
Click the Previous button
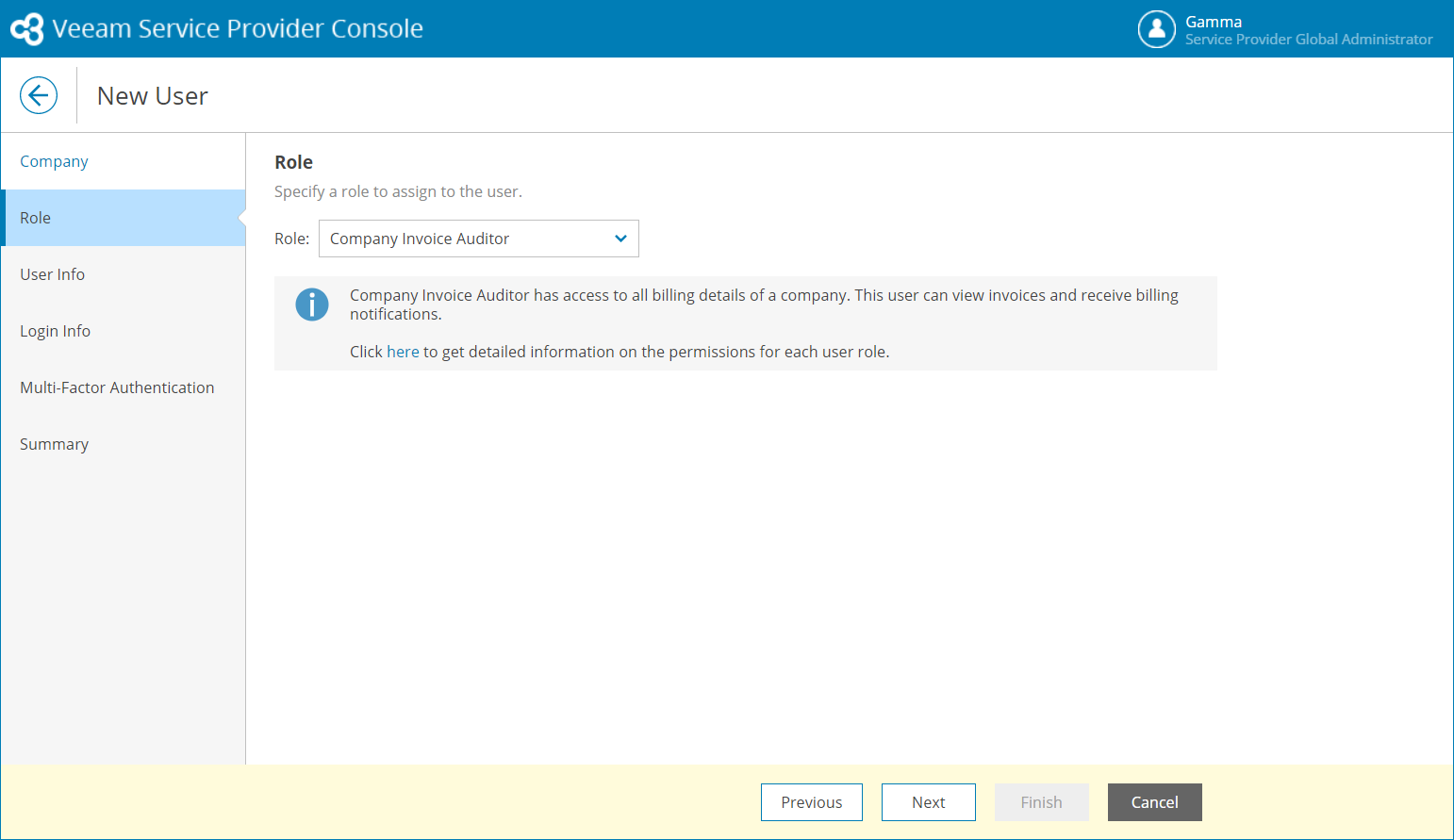coord(811,802)
